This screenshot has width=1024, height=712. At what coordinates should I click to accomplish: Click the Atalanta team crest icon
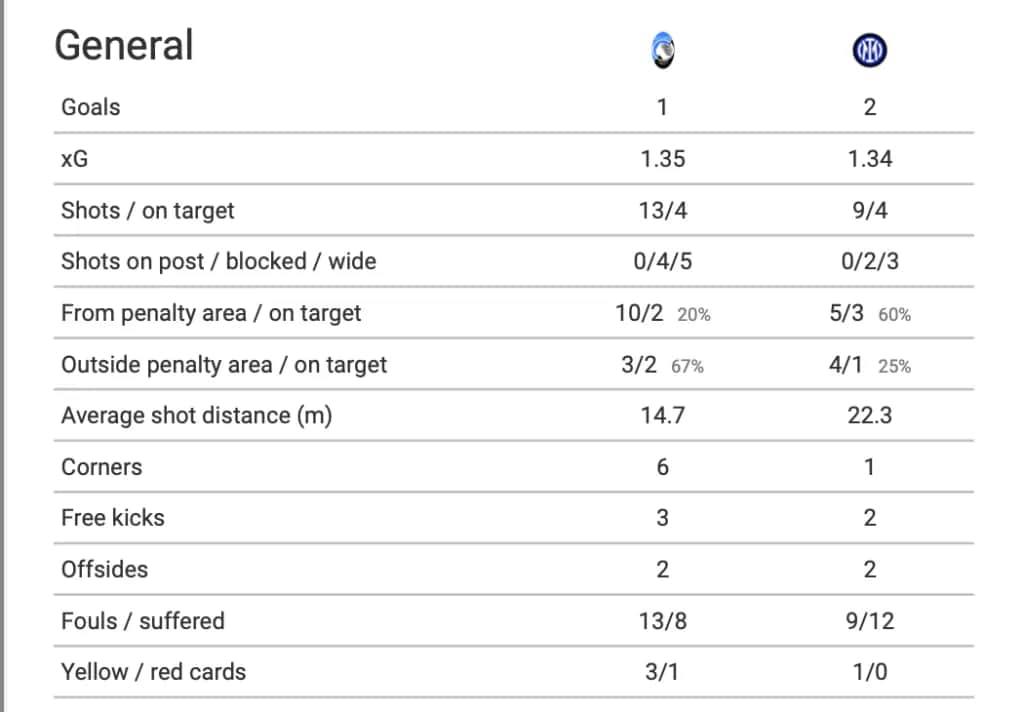(x=662, y=50)
